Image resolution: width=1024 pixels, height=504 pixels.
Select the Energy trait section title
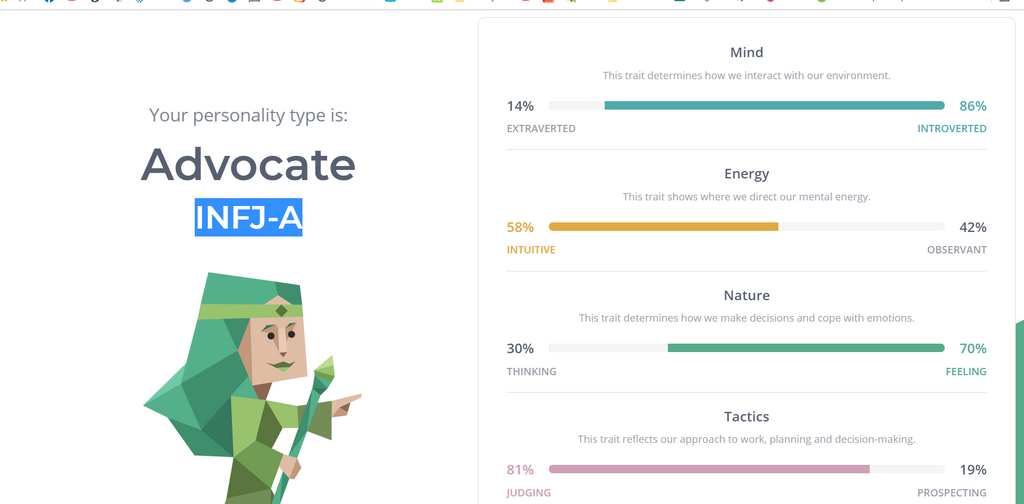tap(746, 174)
